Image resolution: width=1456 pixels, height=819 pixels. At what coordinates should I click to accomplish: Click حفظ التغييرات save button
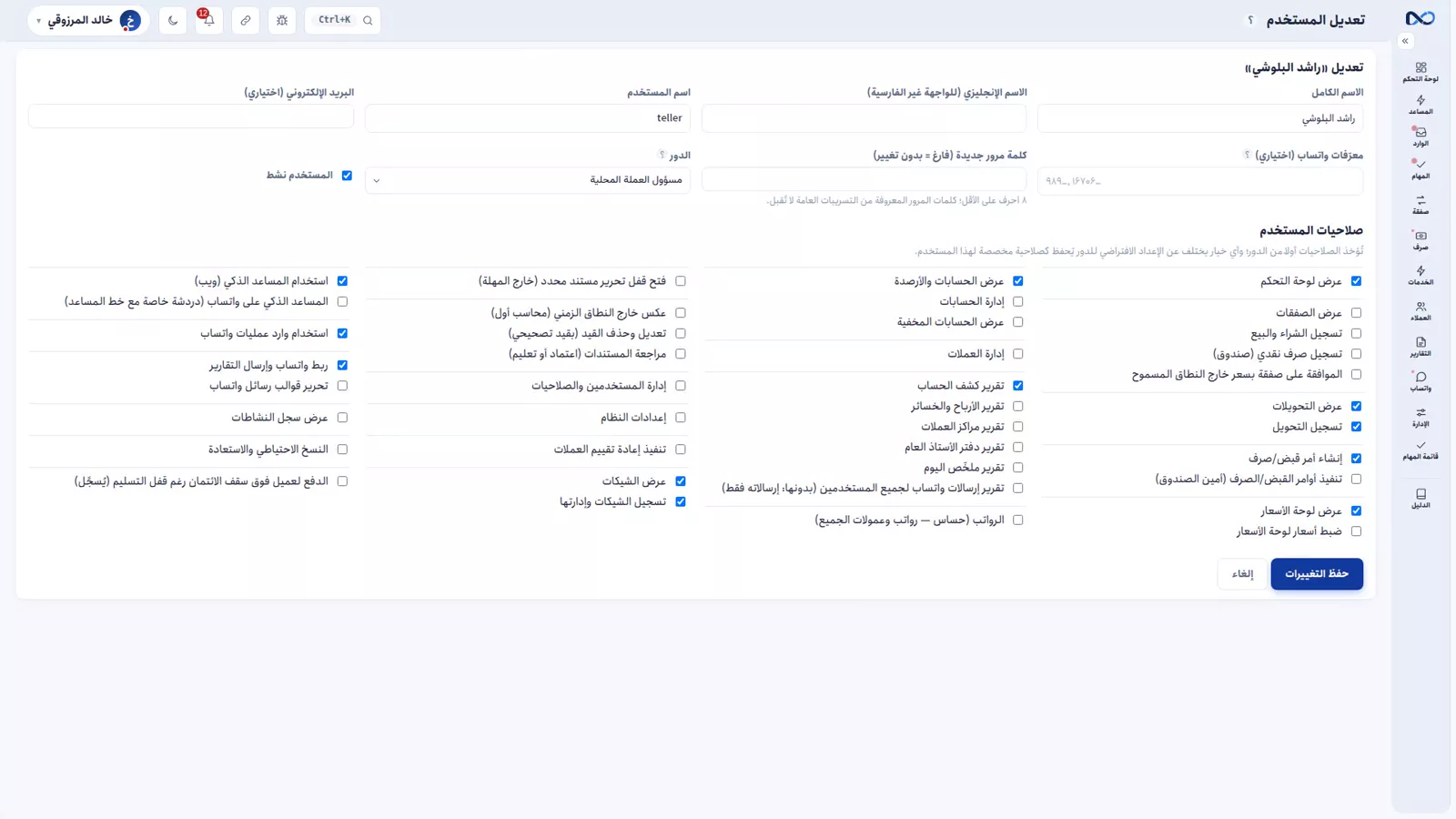coord(1317,574)
